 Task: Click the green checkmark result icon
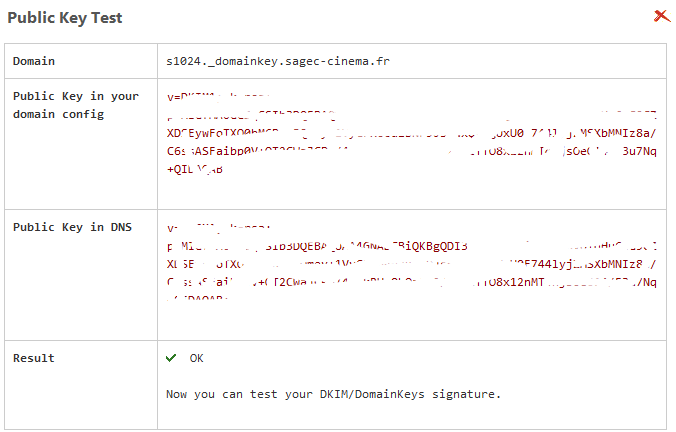[172, 358]
